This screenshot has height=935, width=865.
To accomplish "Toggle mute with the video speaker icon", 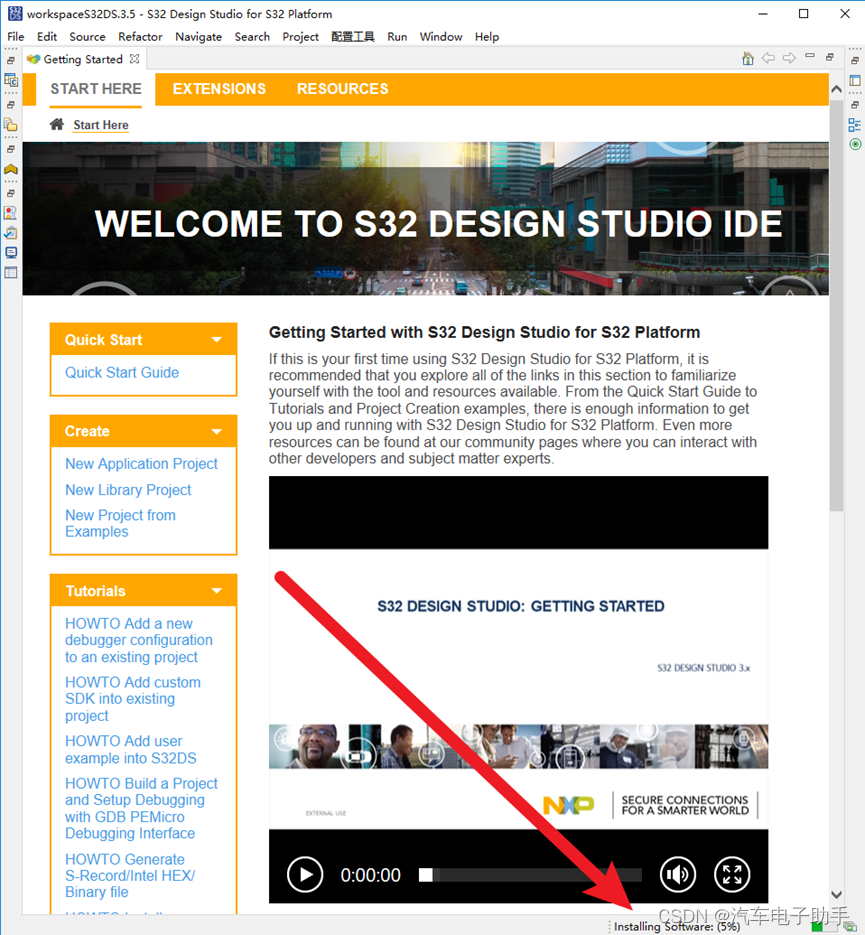I will (678, 875).
